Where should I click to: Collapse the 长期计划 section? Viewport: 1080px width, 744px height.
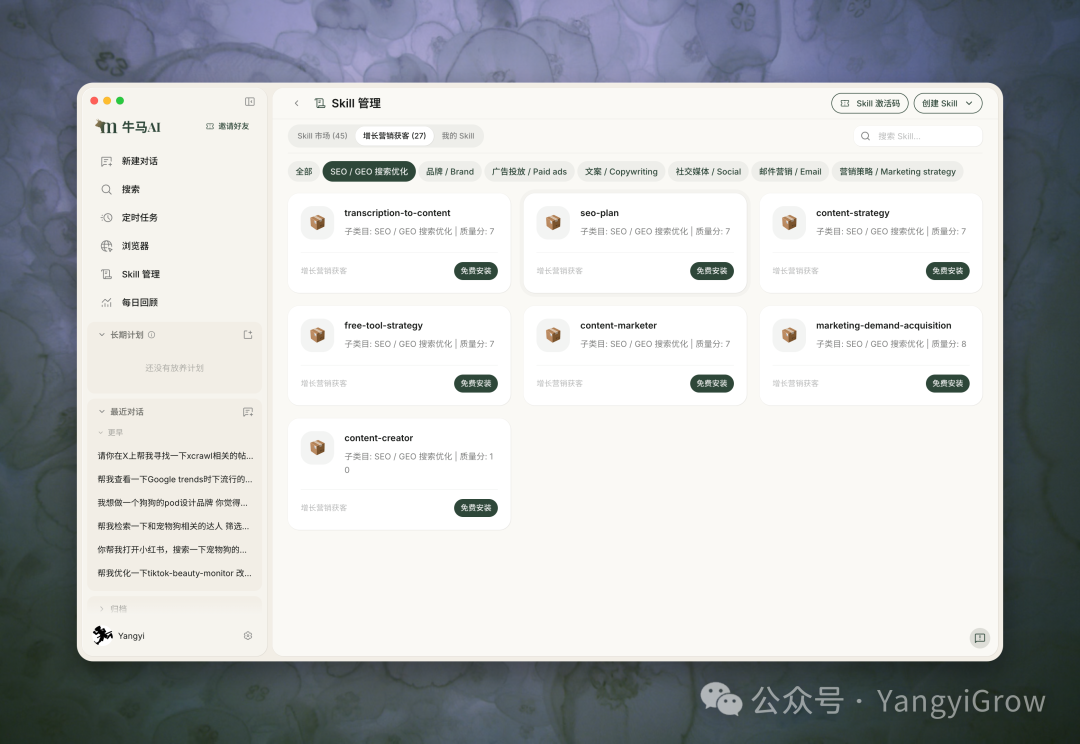pyautogui.click(x=102, y=335)
